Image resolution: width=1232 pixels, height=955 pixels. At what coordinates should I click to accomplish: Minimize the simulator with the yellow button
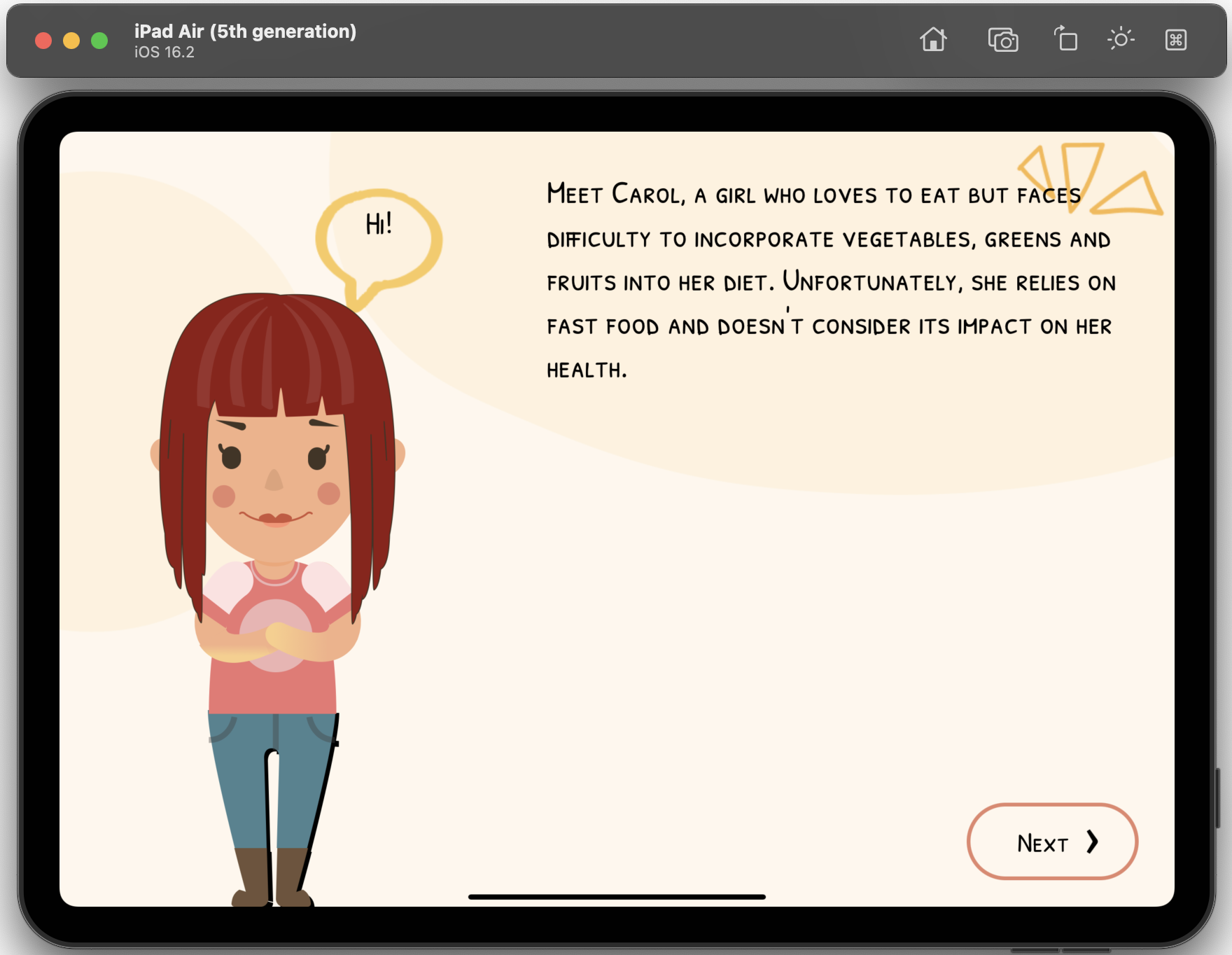pos(71,41)
